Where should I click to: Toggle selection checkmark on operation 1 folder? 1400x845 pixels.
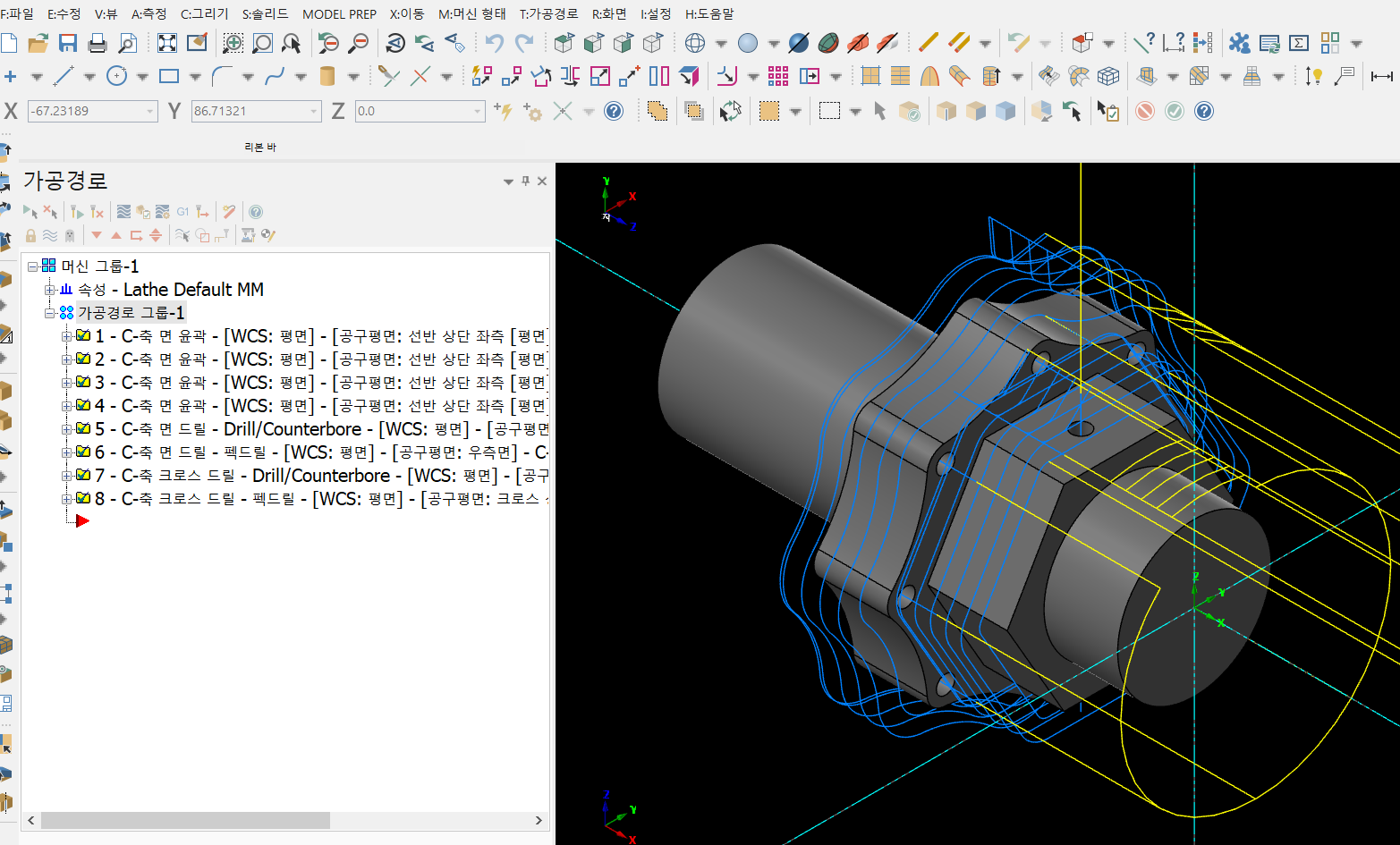tap(83, 336)
